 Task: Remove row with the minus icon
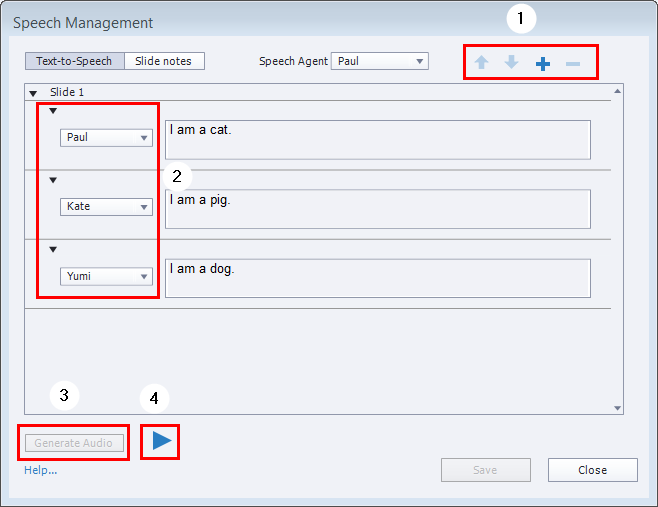point(573,64)
